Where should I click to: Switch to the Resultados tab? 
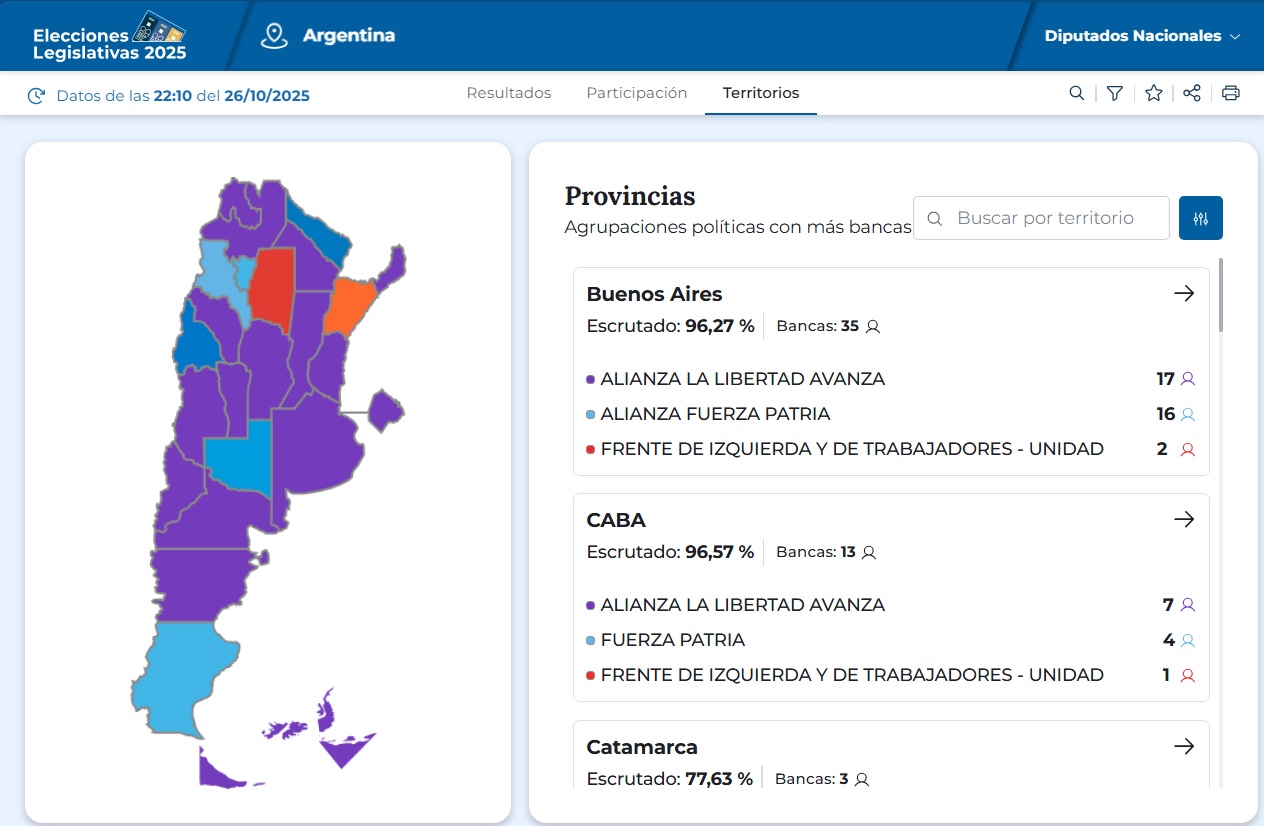coord(509,93)
